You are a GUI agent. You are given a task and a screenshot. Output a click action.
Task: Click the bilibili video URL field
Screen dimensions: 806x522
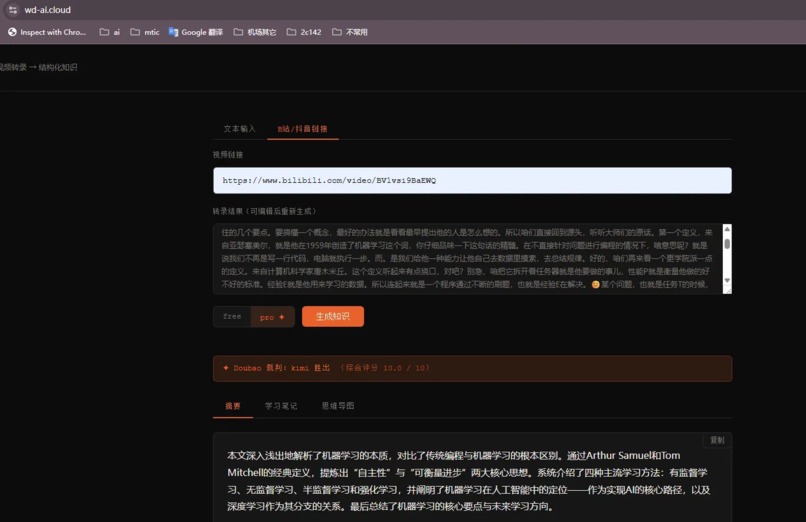tap(472, 180)
